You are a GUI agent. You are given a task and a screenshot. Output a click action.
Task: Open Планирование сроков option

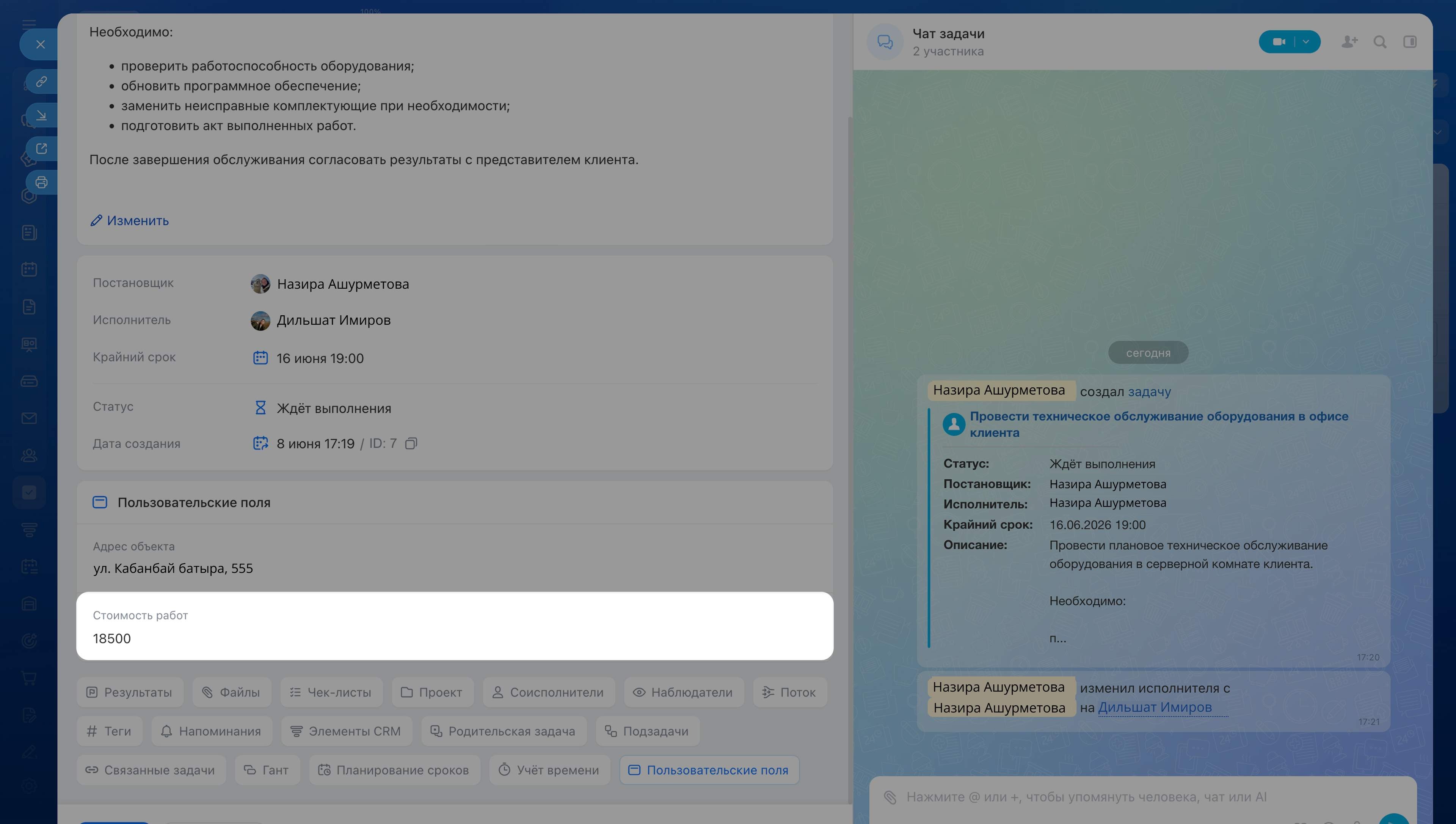click(394, 770)
